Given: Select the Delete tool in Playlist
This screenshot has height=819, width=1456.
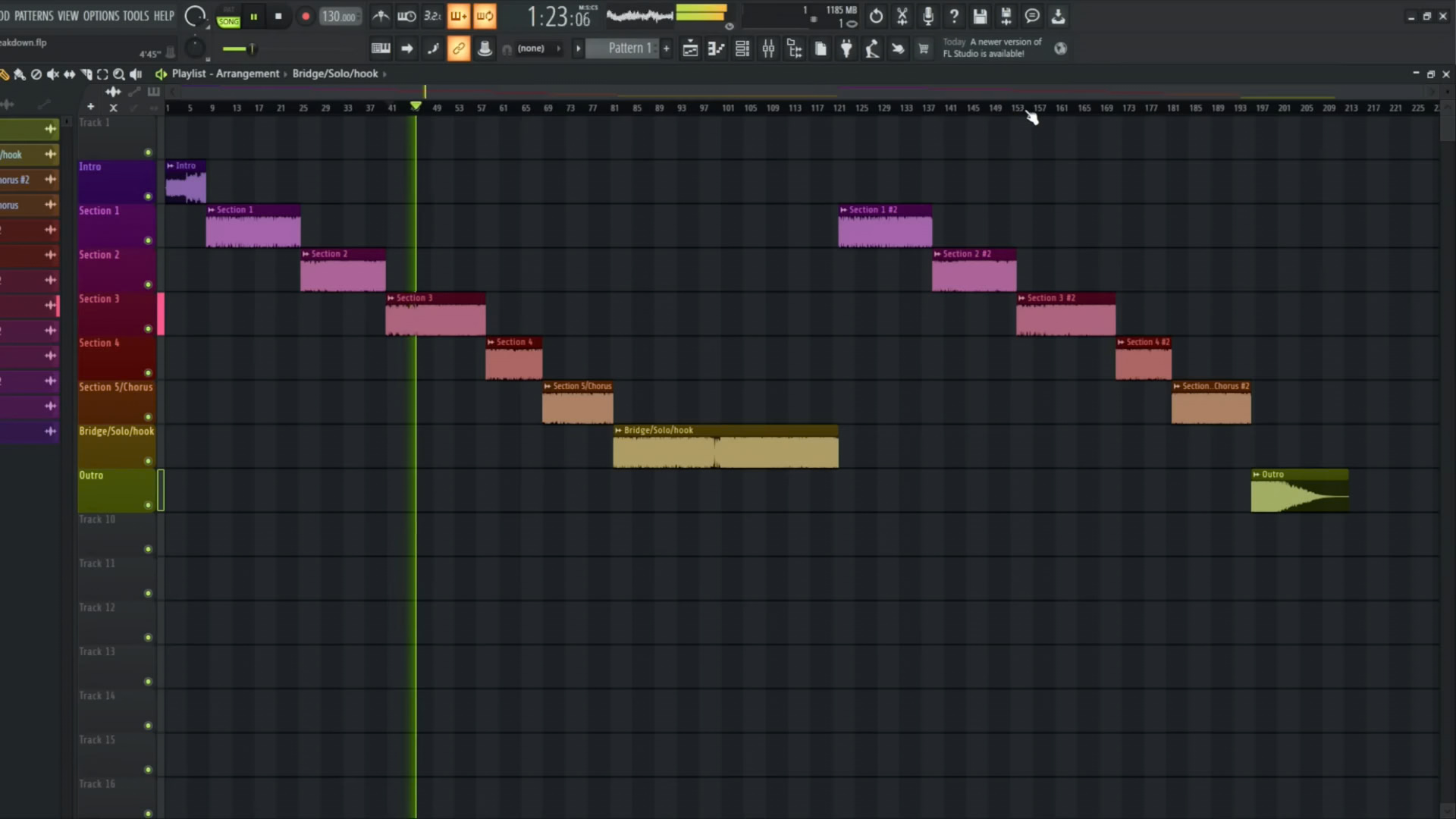Looking at the screenshot, I should (x=36, y=74).
